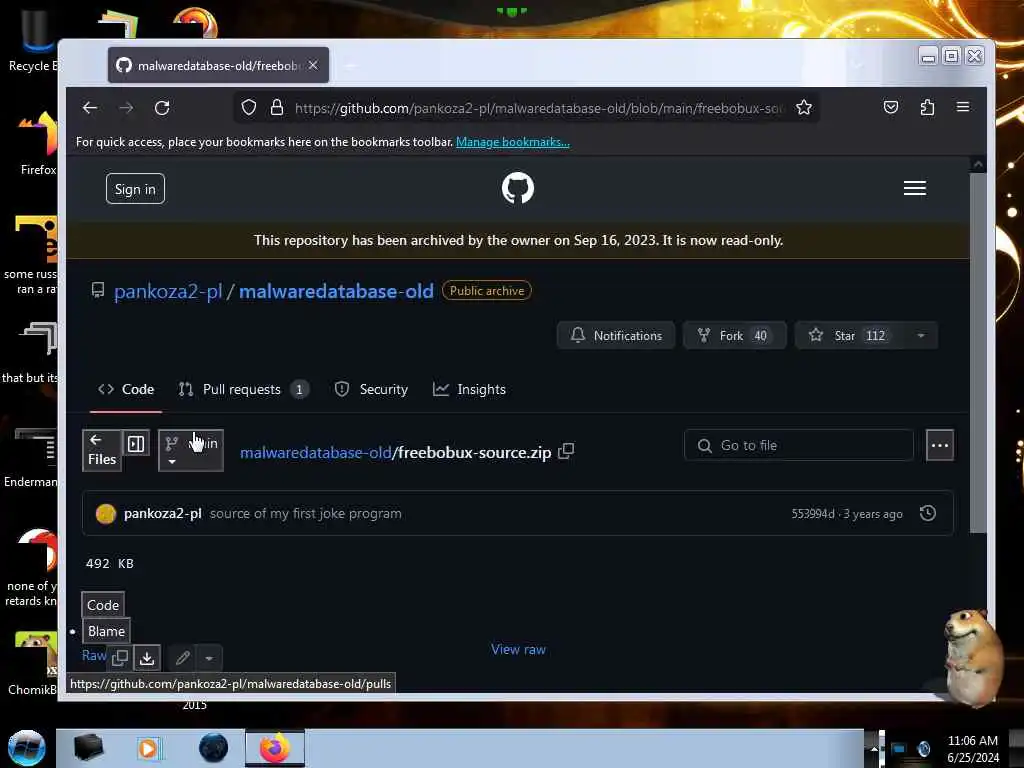
Task: Launch the media player taskbar icon
Action: pos(148,748)
